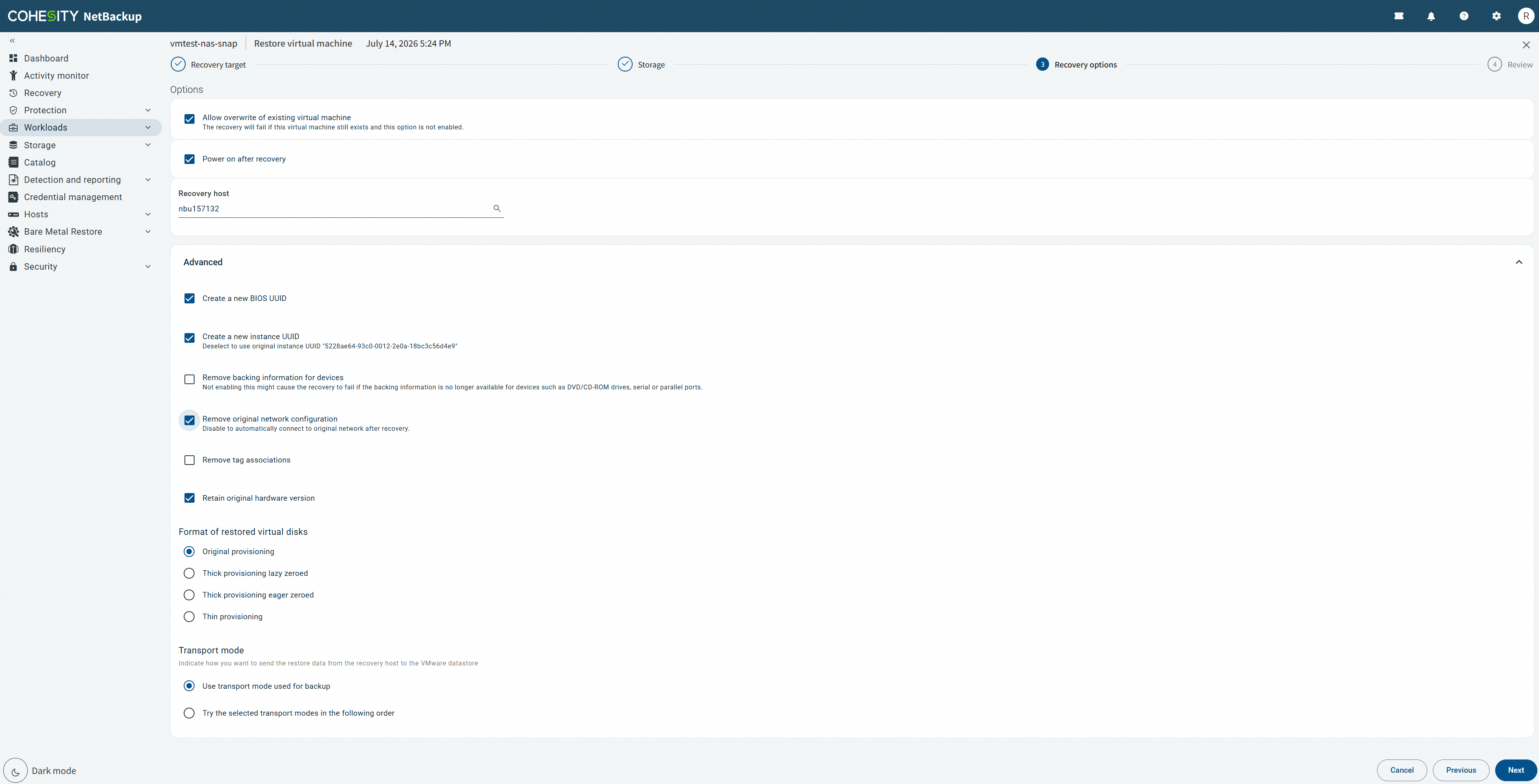The height and width of the screenshot is (784, 1539).
Task: Select Thick provisioning lazy zeroed
Action: pyautogui.click(x=189, y=573)
